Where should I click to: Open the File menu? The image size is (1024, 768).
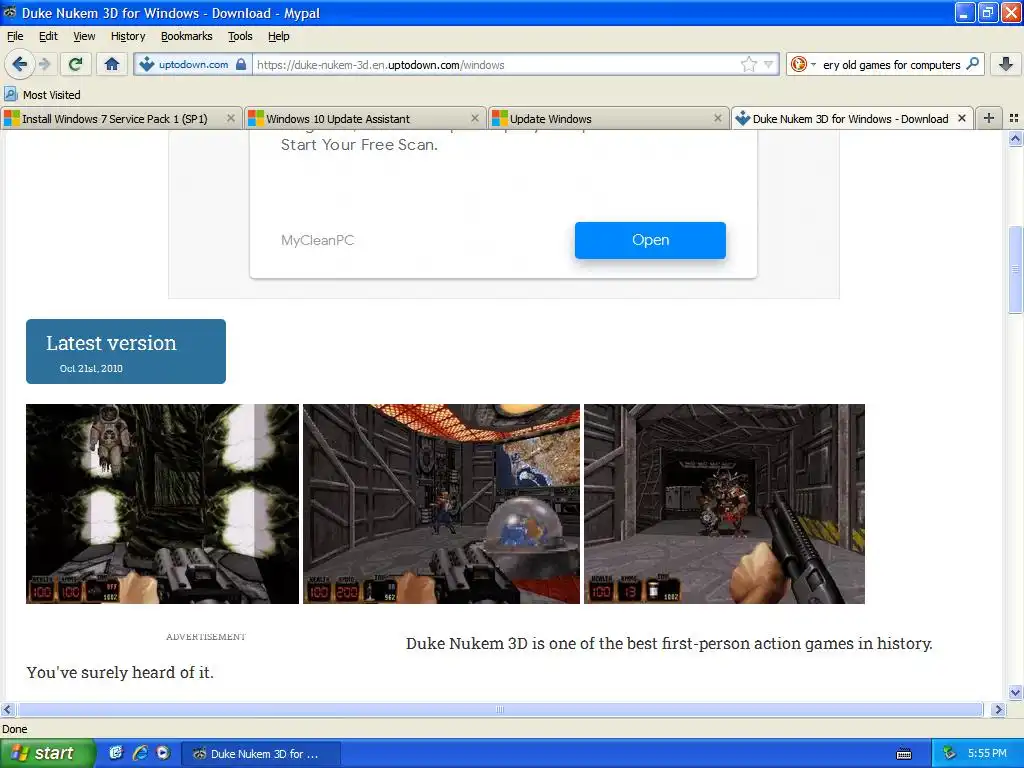pos(15,36)
